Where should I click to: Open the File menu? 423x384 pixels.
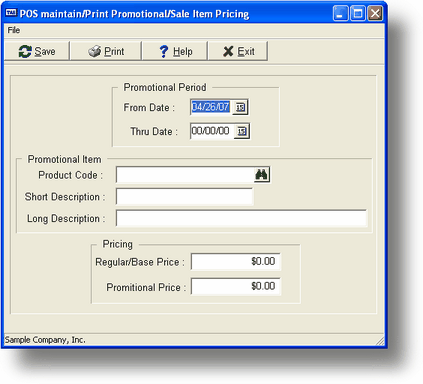[x=14, y=30]
